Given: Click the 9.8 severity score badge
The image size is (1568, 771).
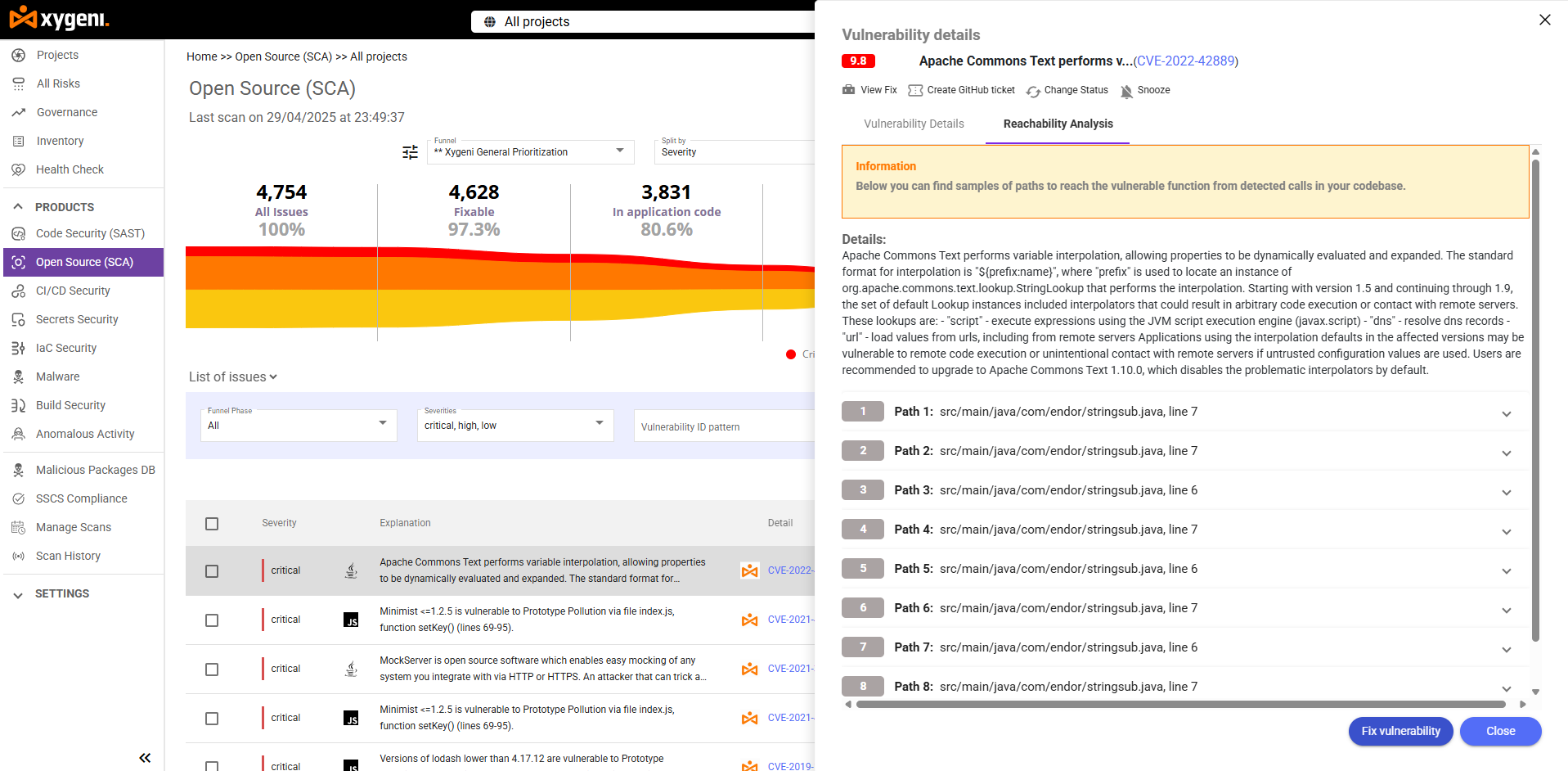Looking at the screenshot, I should 858,61.
